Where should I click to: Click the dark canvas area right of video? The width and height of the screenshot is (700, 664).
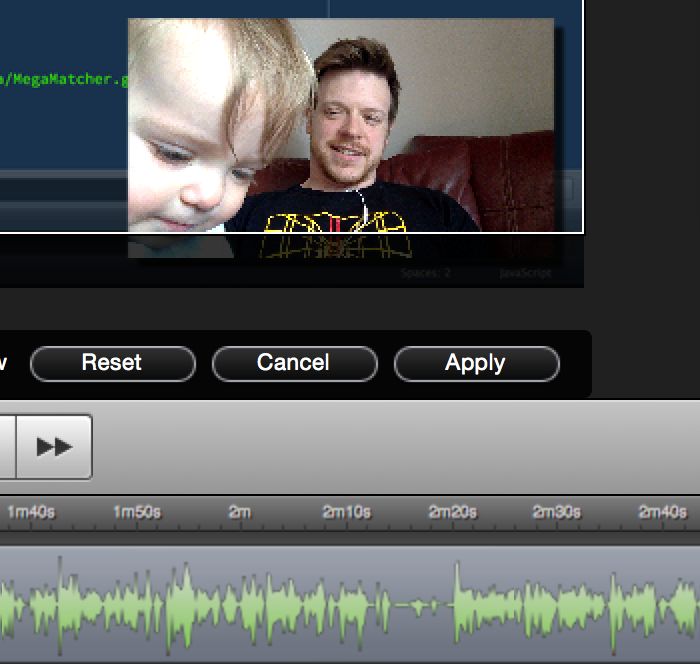click(640, 150)
